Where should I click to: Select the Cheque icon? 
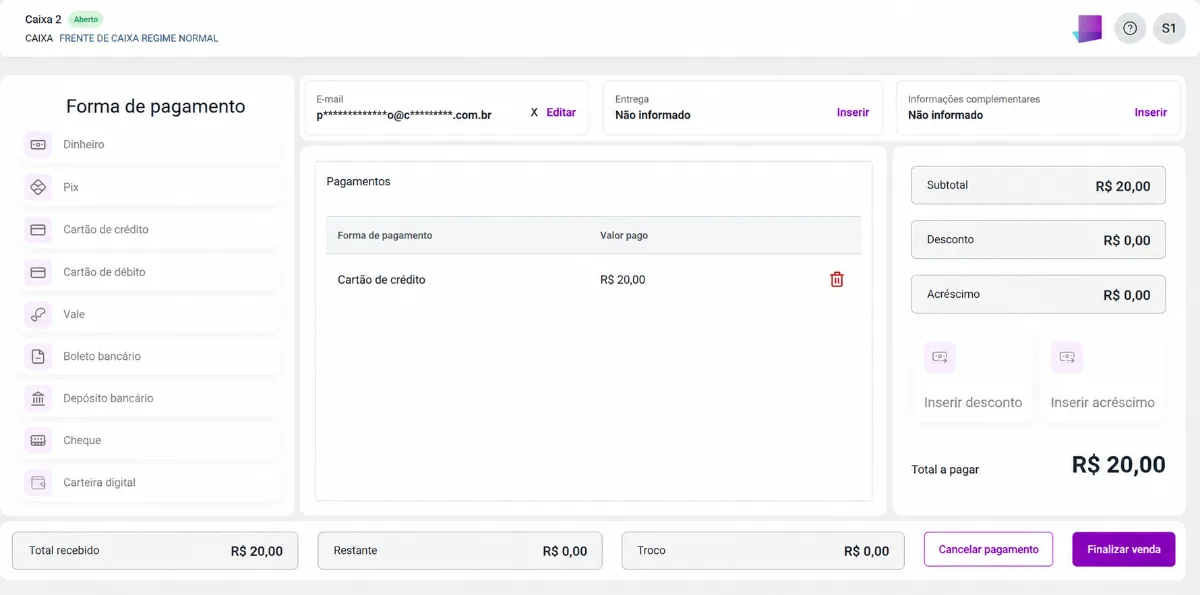click(x=38, y=440)
